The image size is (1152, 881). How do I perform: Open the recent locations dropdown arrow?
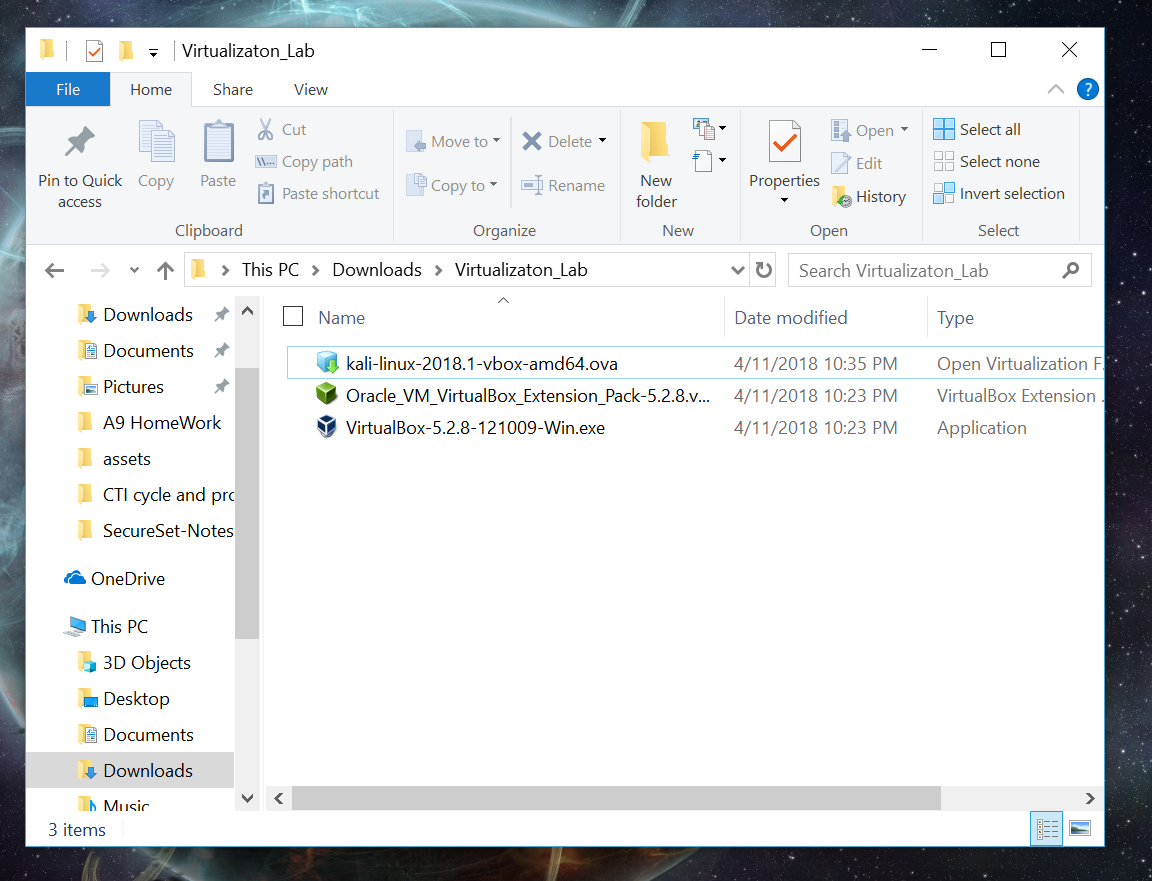[x=135, y=270]
